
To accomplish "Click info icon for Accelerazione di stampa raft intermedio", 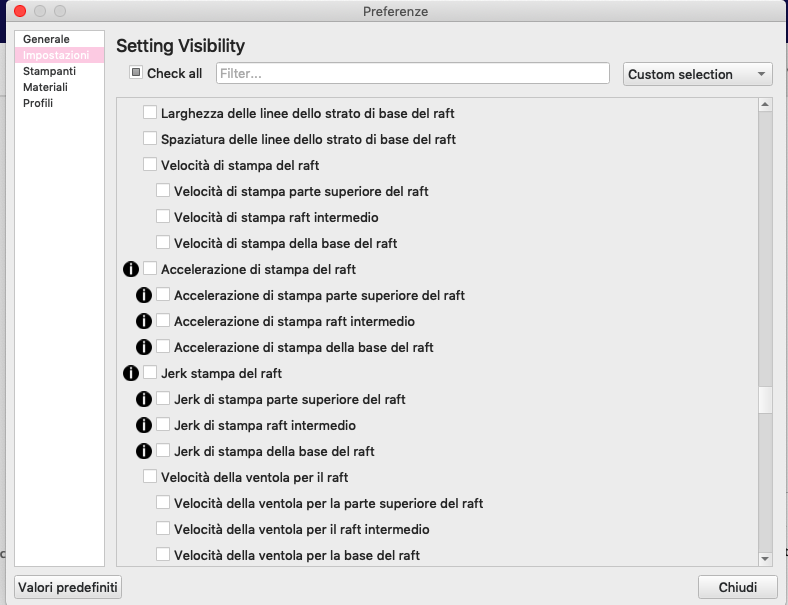I will click(x=144, y=321).
